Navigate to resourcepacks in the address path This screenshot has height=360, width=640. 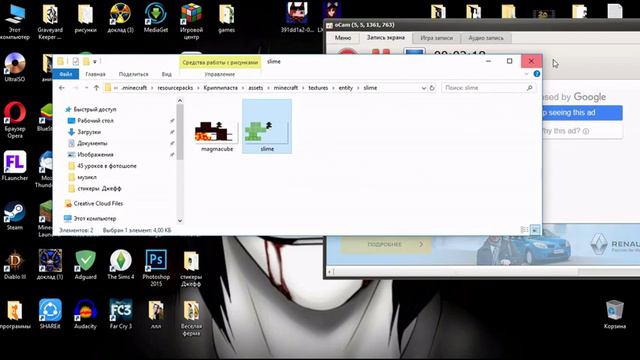coord(175,88)
